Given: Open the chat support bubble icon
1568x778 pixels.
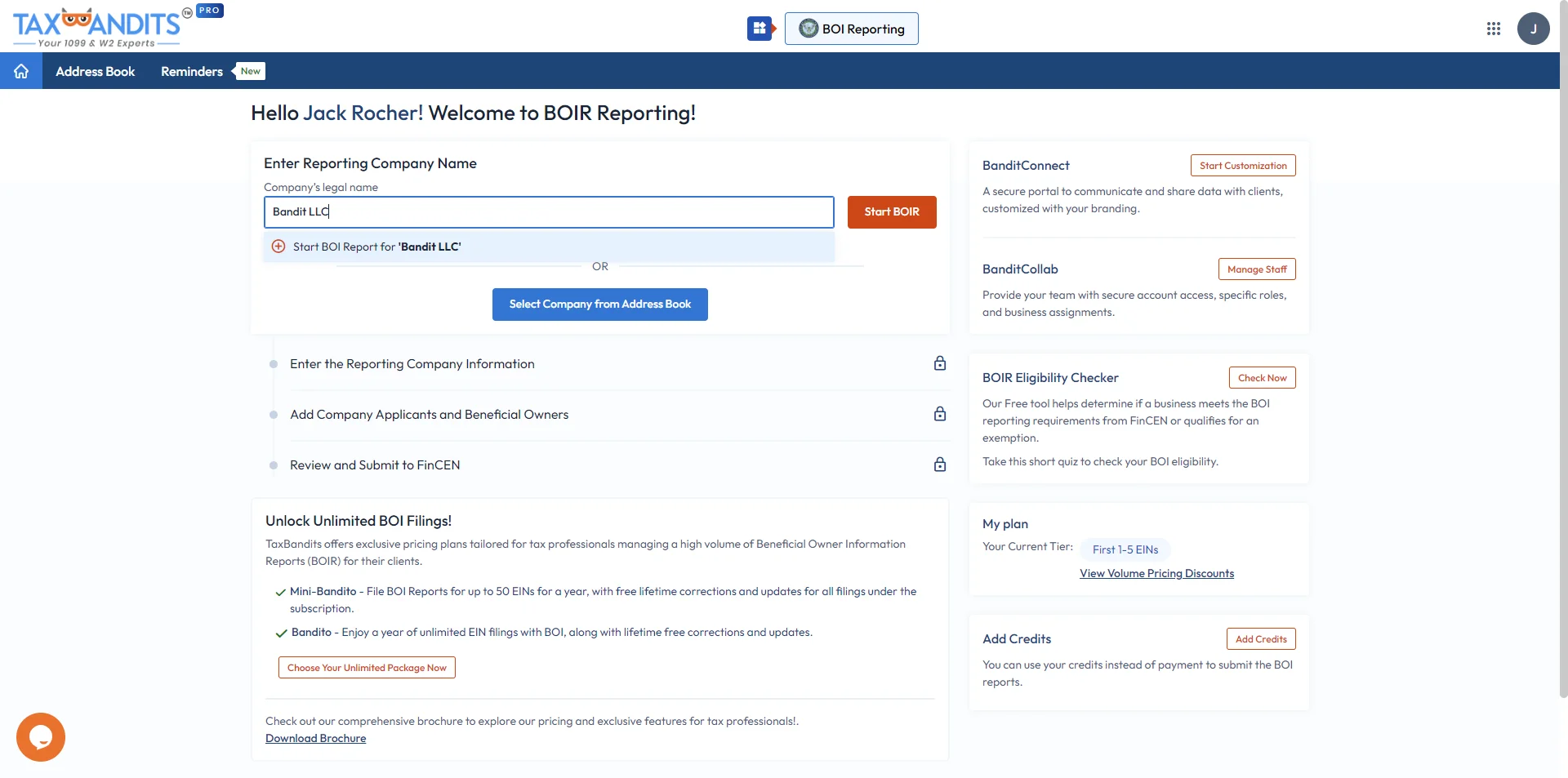Looking at the screenshot, I should coord(41,737).
